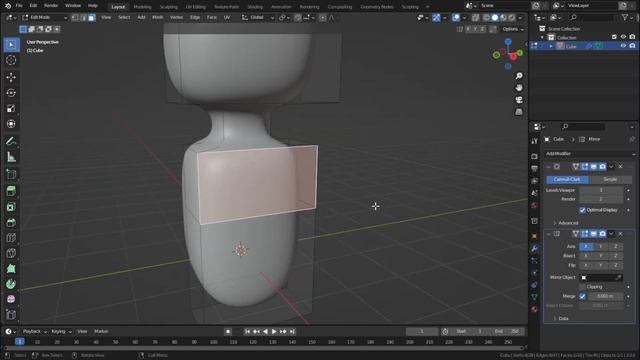Open the Render properties tab

click(x=535, y=156)
